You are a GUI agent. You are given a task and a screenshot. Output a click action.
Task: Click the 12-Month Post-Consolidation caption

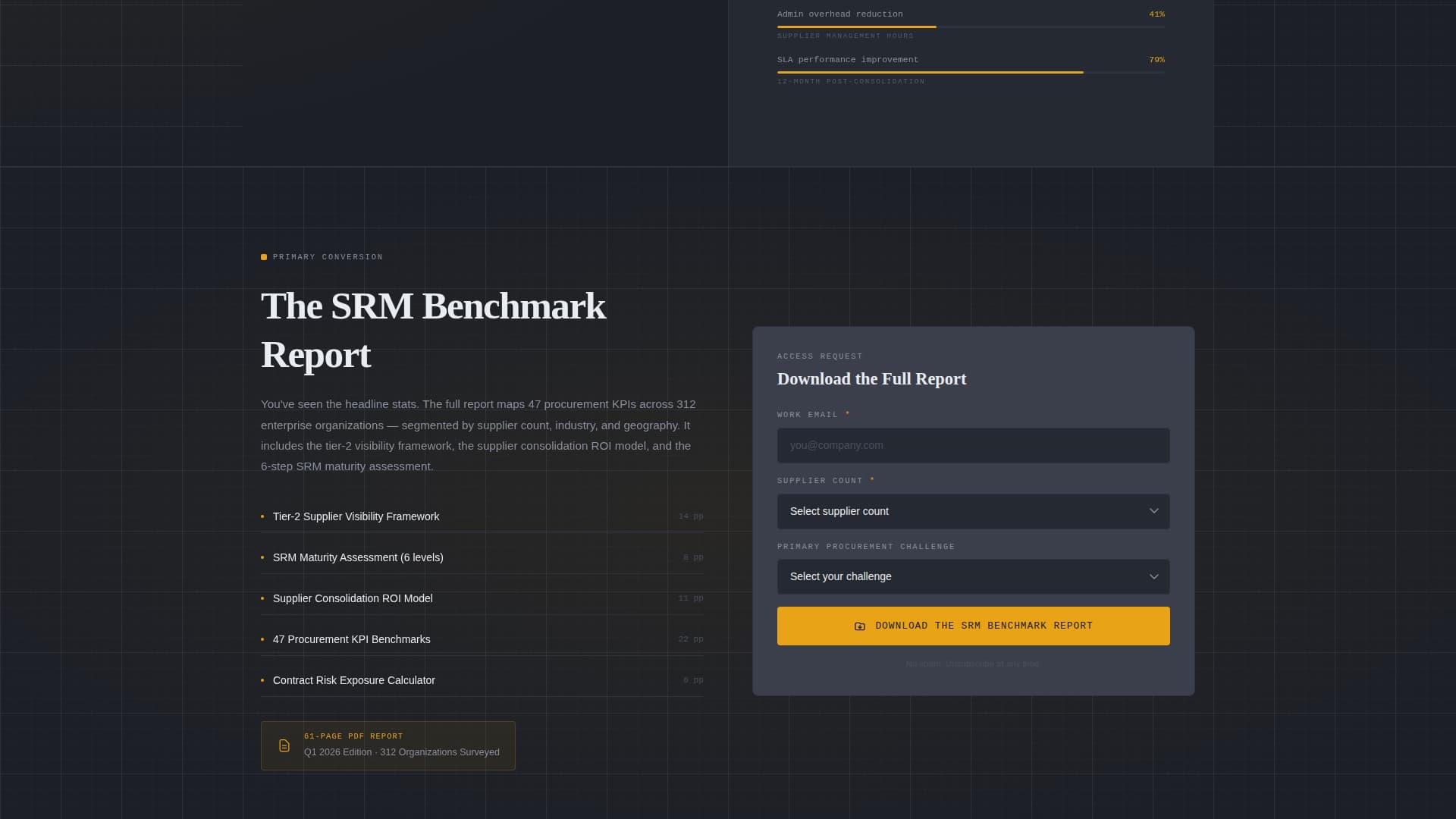click(x=851, y=81)
